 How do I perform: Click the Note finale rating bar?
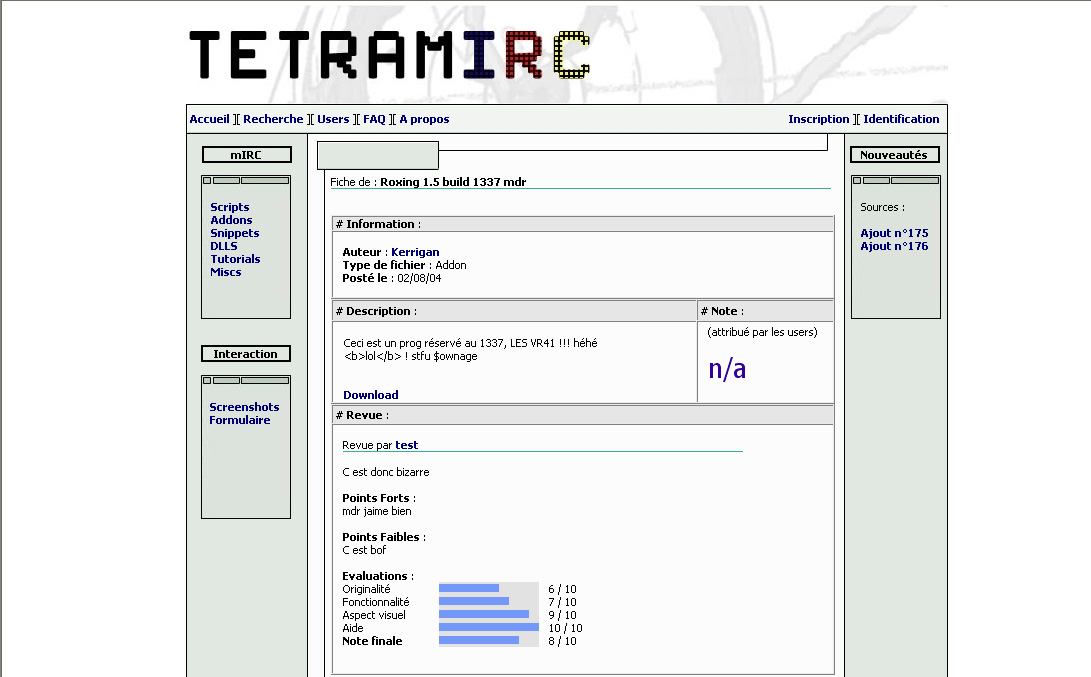click(488, 640)
